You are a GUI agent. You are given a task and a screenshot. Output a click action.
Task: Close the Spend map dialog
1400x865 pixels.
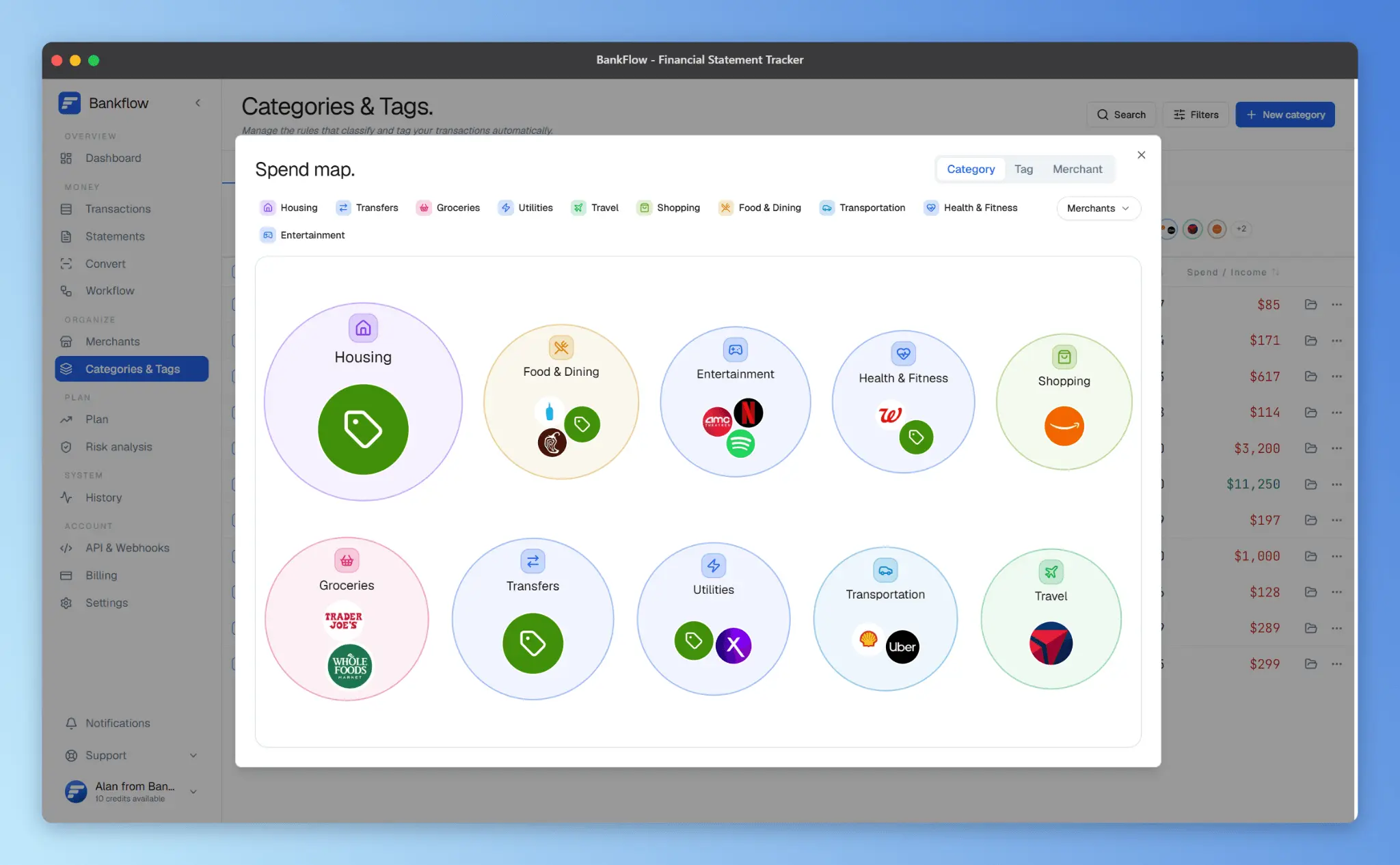(1141, 155)
